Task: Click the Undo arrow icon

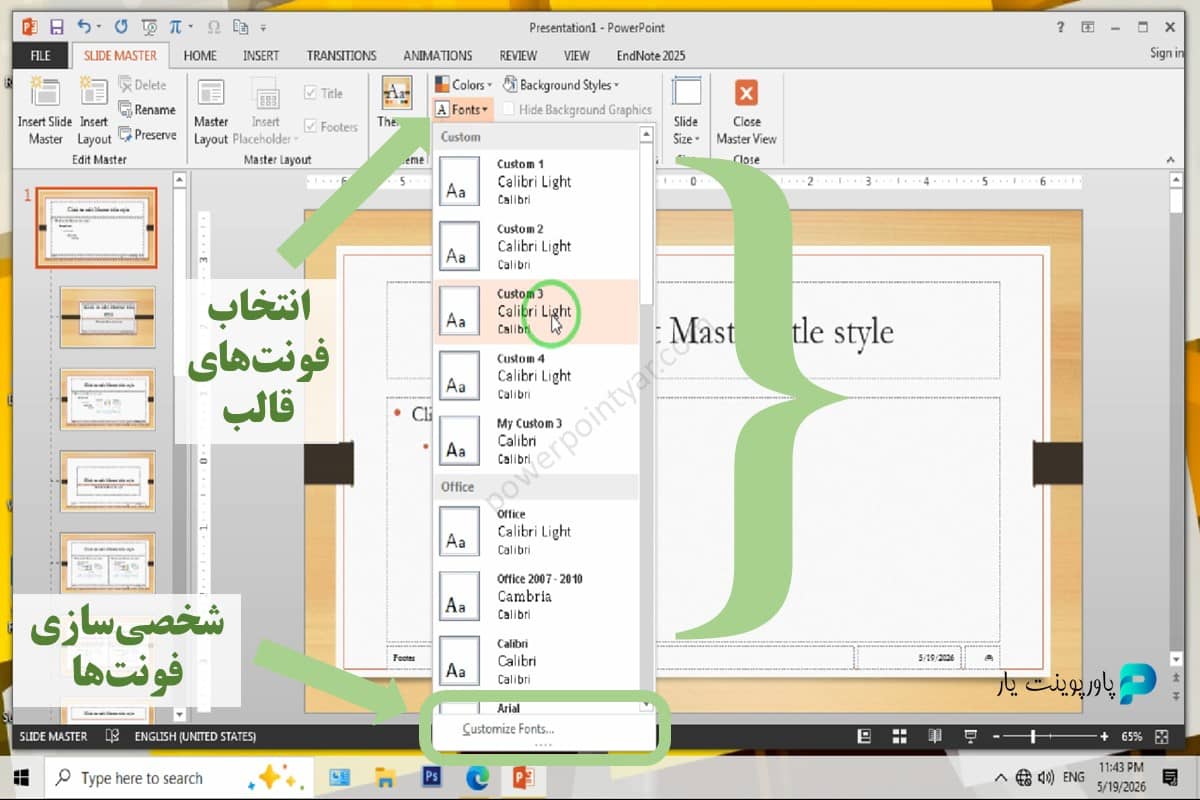Action: coord(84,27)
